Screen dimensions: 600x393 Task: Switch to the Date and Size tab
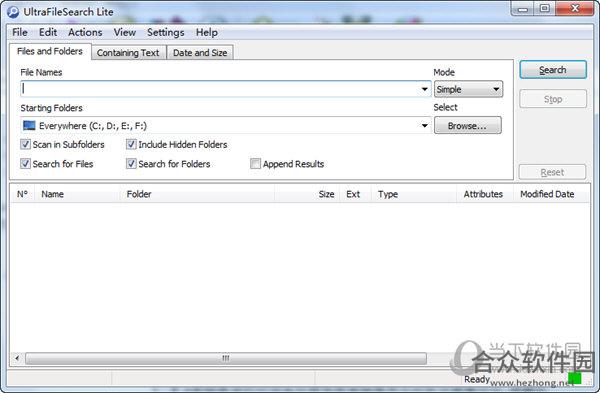(x=200, y=53)
